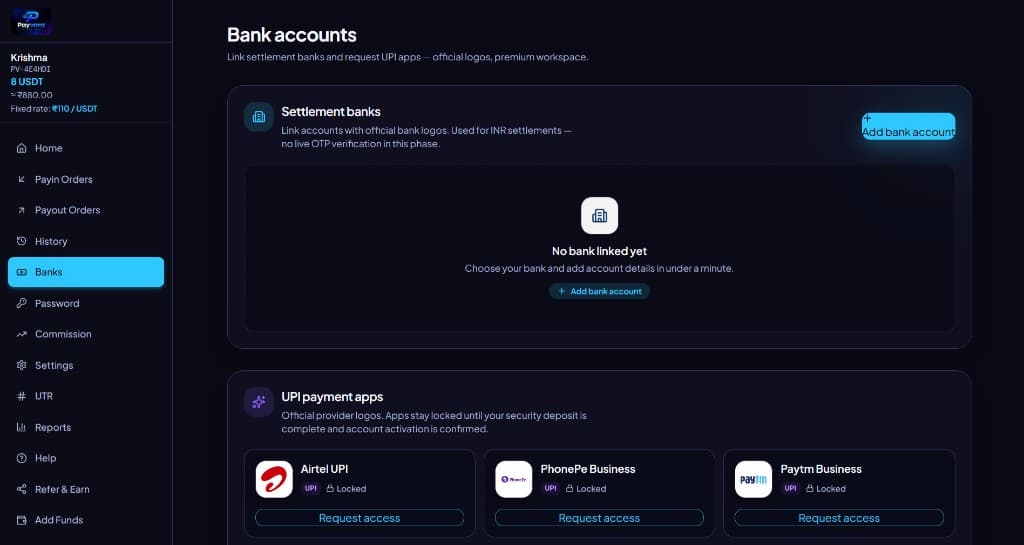Click the Payin Orders arrow icon

[22, 179]
